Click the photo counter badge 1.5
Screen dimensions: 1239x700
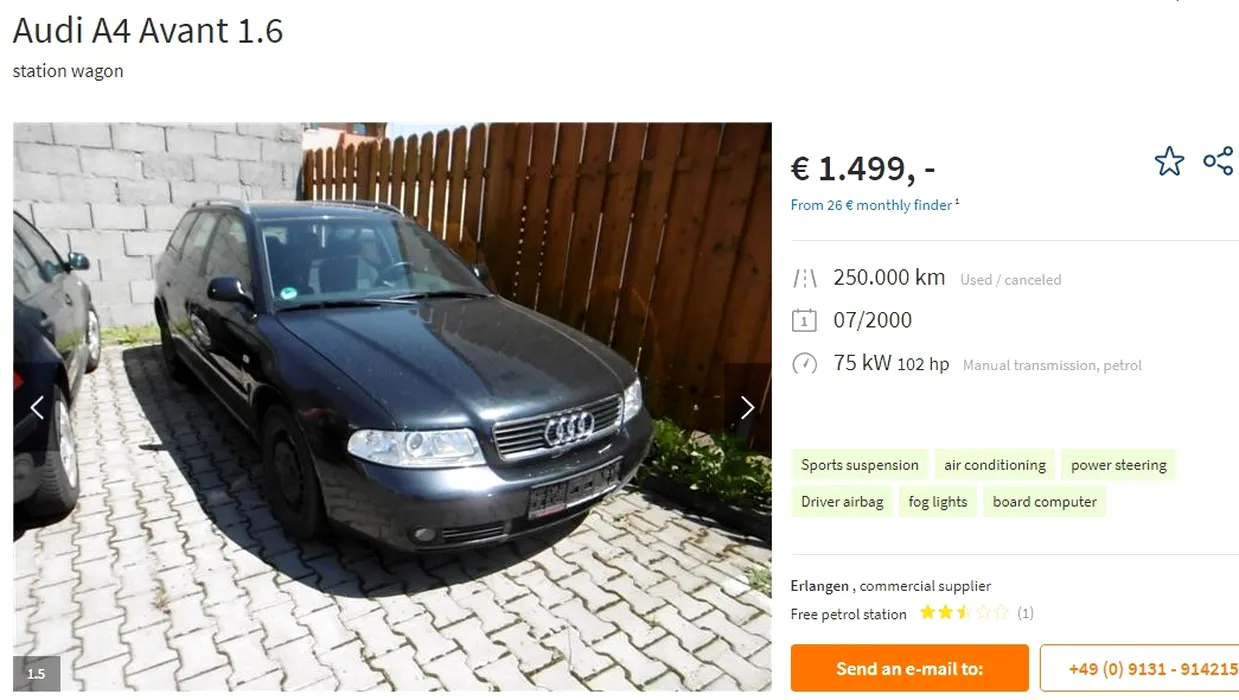pyautogui.click(x=36, y=673)
